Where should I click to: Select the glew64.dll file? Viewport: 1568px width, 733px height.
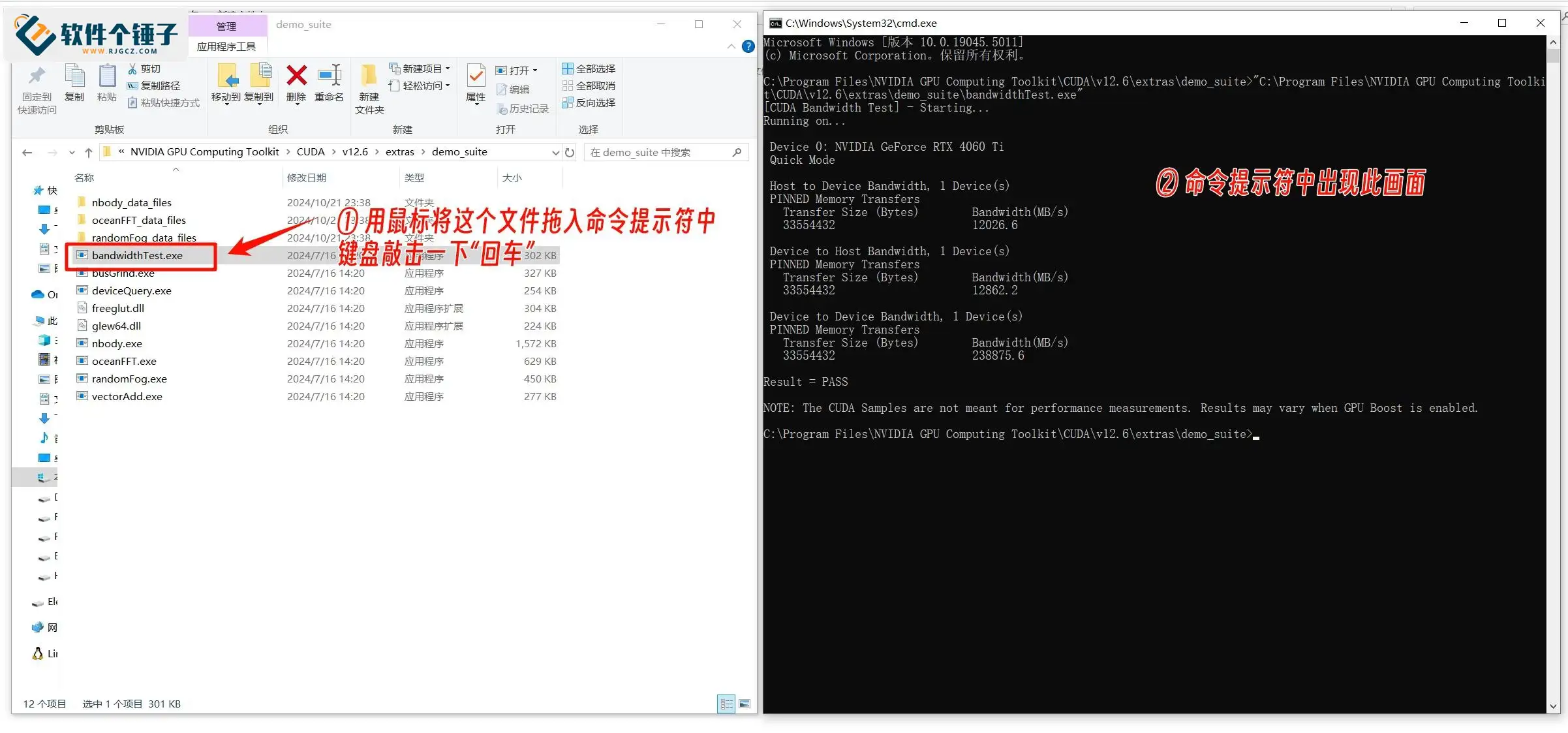tap(116, 326)
